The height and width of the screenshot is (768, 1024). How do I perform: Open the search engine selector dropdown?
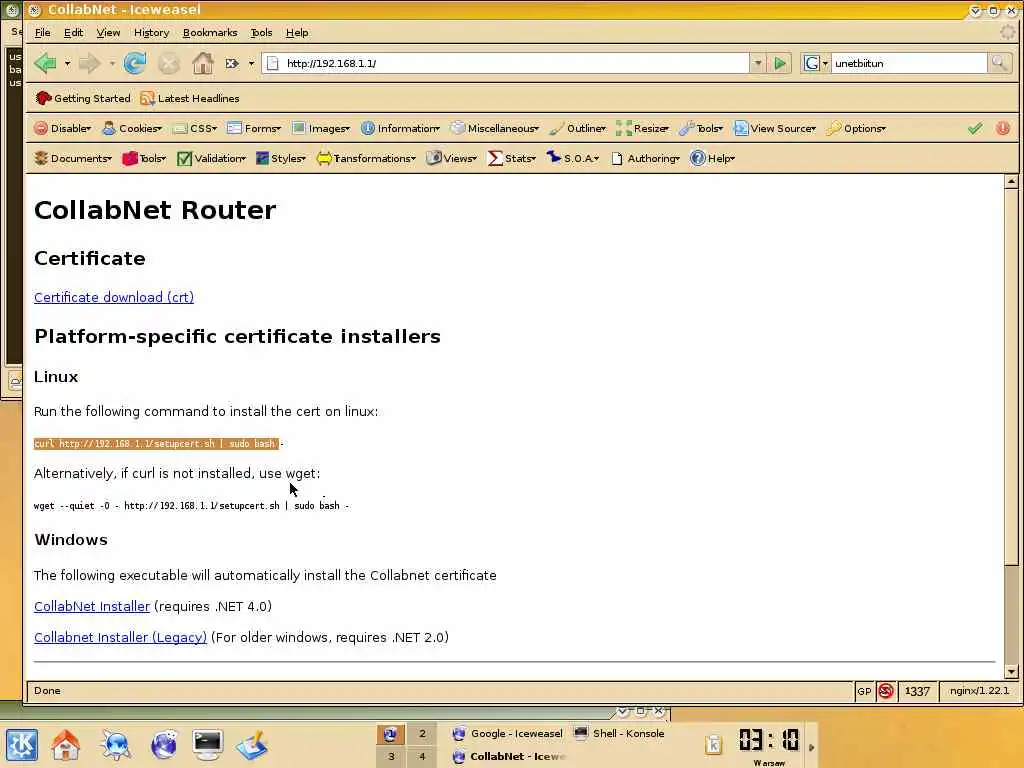(x=825, y=63)
